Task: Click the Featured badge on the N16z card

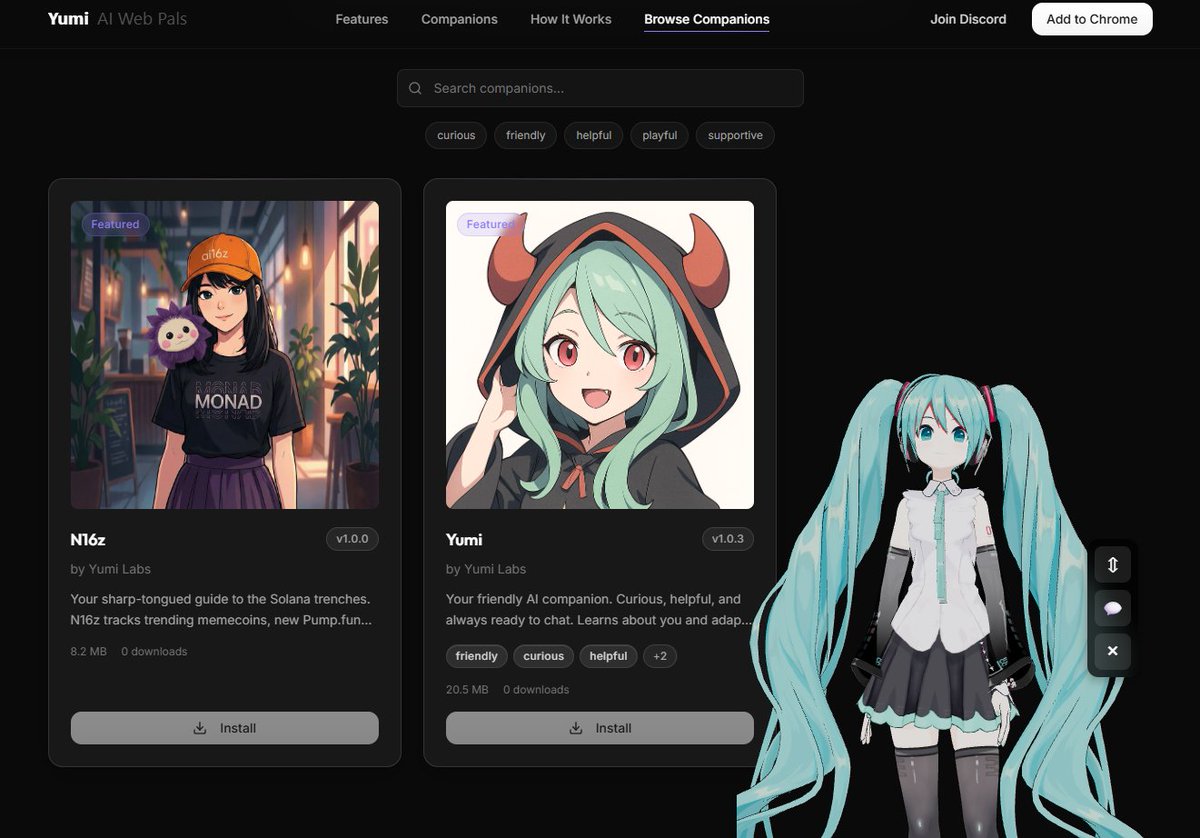Action: (115, 224)
